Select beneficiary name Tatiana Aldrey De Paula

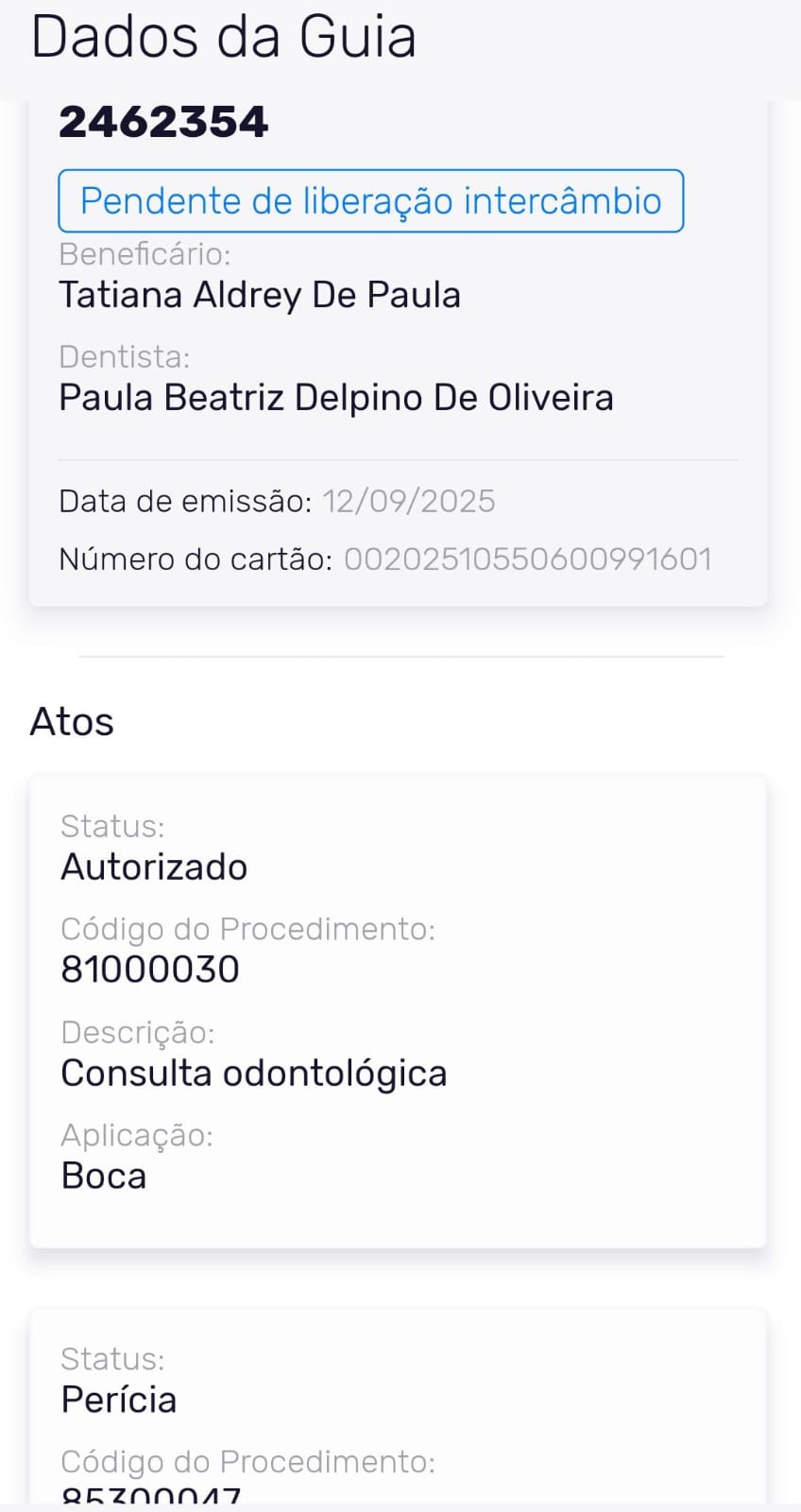[260, 295]
